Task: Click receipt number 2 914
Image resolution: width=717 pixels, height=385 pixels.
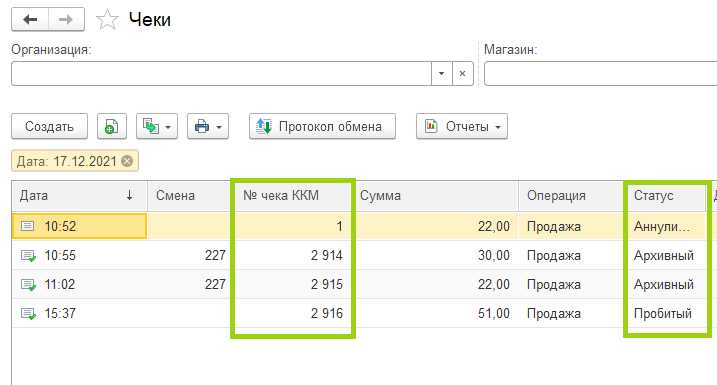Action: click(326, 255)
